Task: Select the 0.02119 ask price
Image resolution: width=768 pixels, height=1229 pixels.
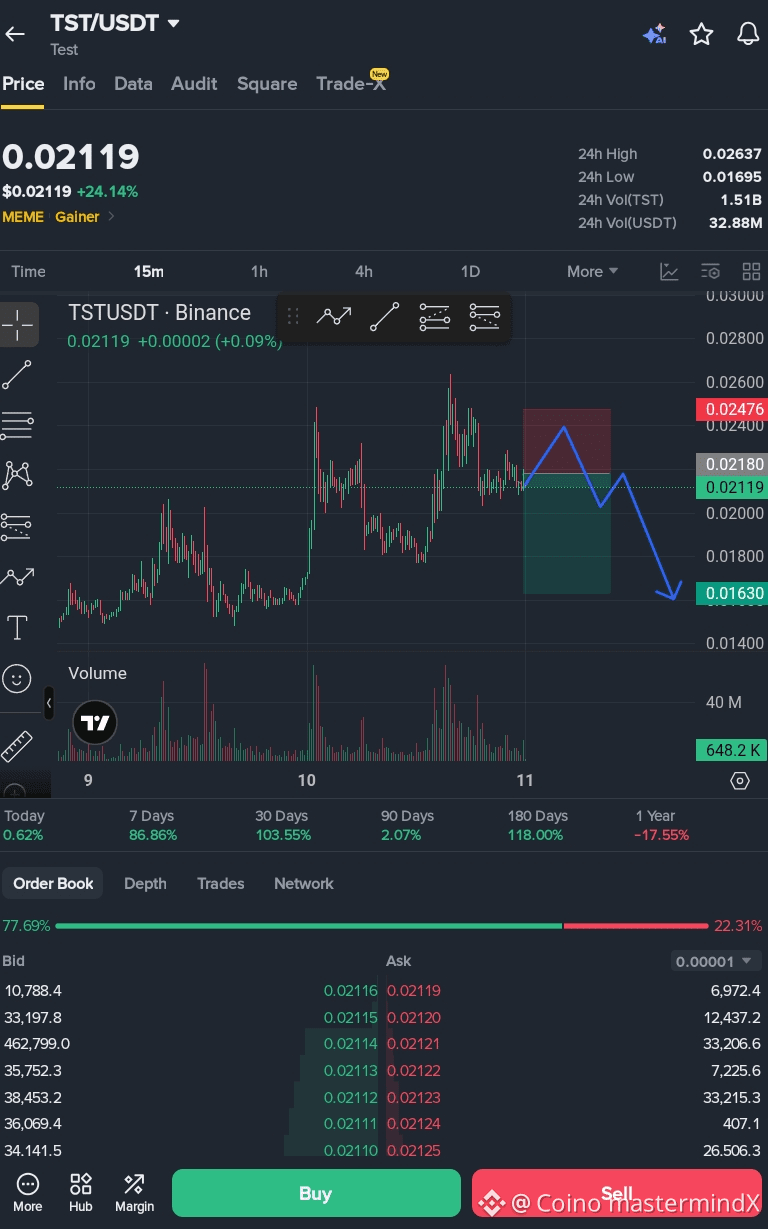Action: 414,991
